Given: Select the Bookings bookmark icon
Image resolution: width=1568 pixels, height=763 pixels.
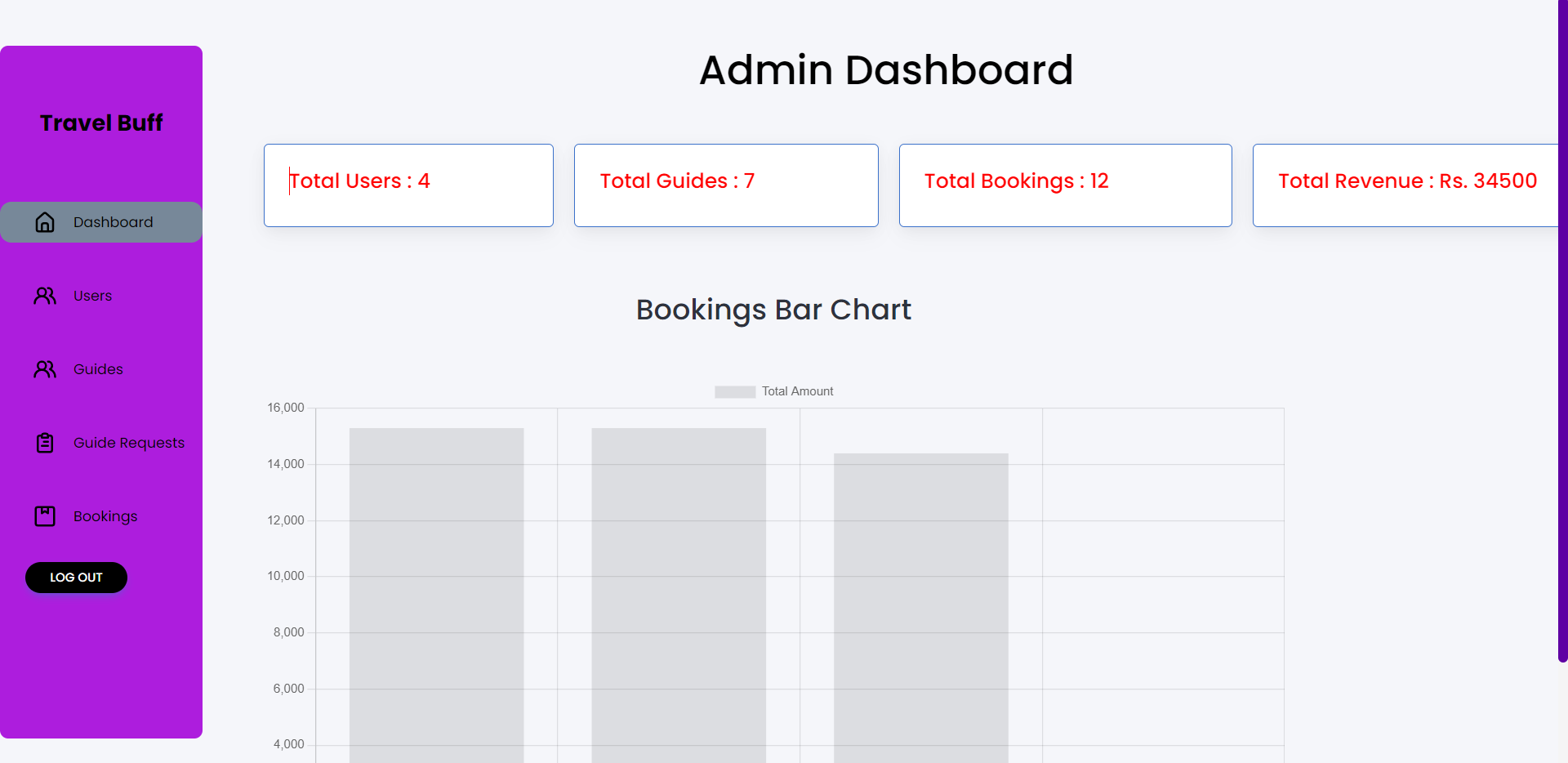Looking at the screenshot, I should (45, 515).
